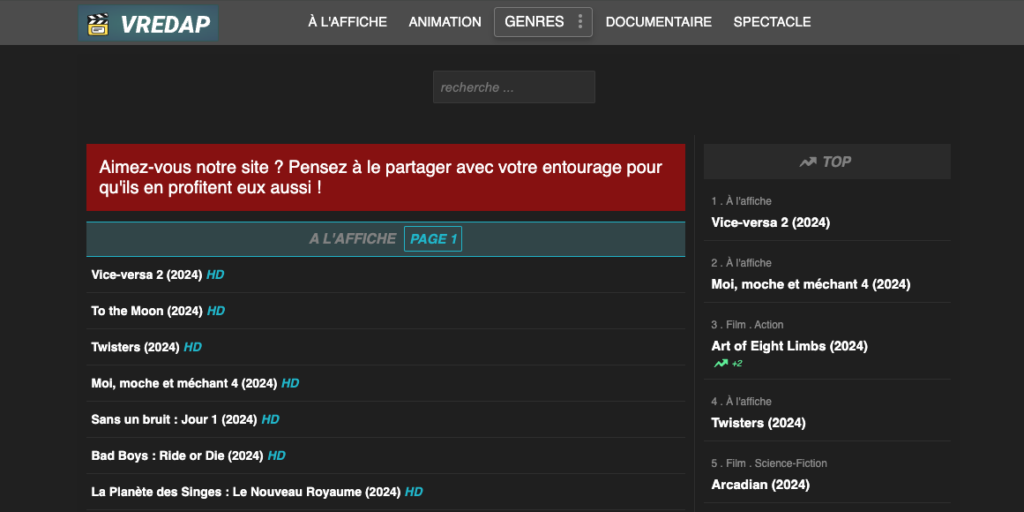The image size is (1024, 512).
Task: Select Art of Eight Limbs in TOP list
Action: (x=789, y=346)
